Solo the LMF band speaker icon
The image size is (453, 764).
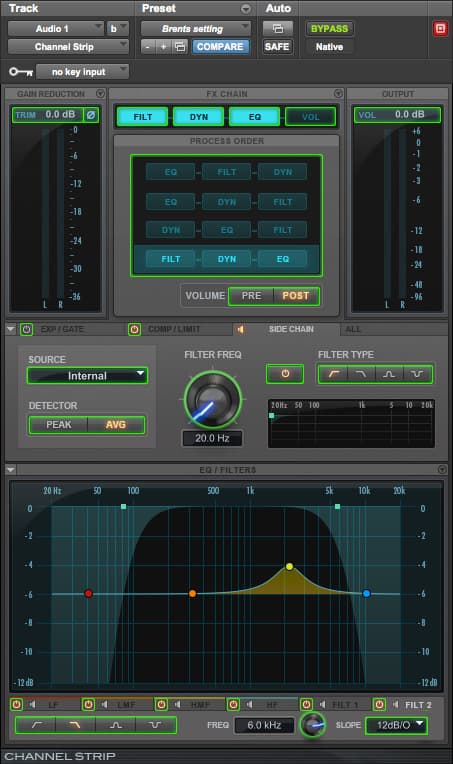click(105, 705)
